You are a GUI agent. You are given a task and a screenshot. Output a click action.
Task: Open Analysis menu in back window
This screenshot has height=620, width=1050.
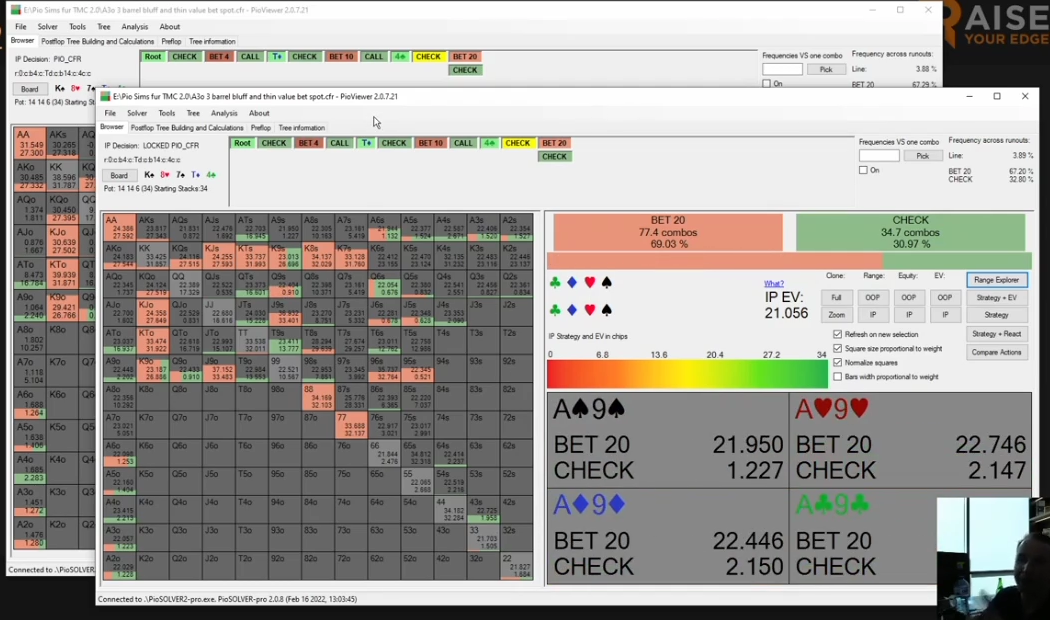(135, 27)
